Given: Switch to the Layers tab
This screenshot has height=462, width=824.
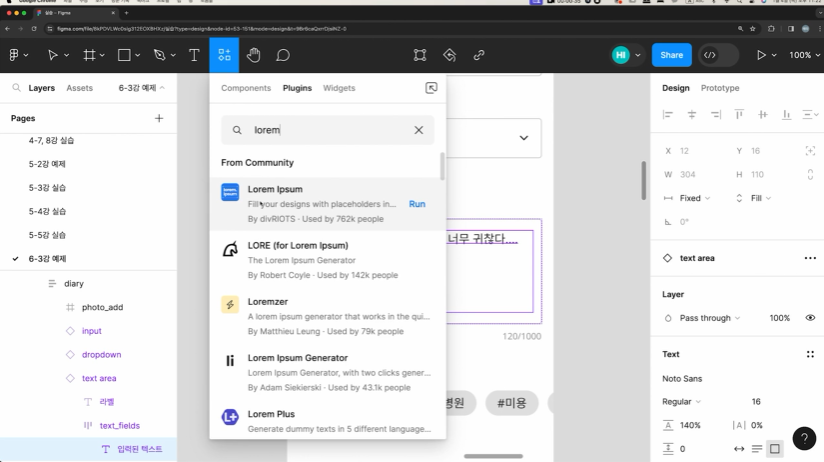Looking at the screenshot, I should coord(42,88).
